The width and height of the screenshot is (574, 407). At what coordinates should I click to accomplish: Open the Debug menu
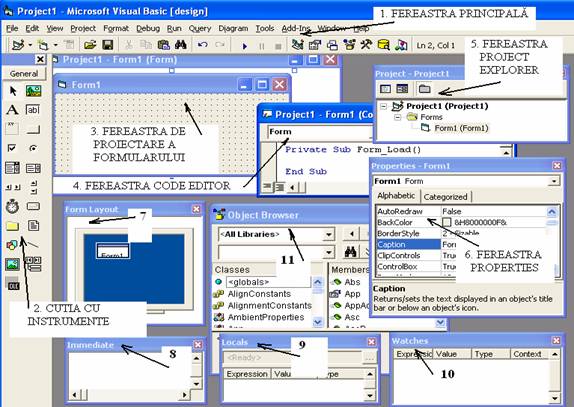[148, 28]
